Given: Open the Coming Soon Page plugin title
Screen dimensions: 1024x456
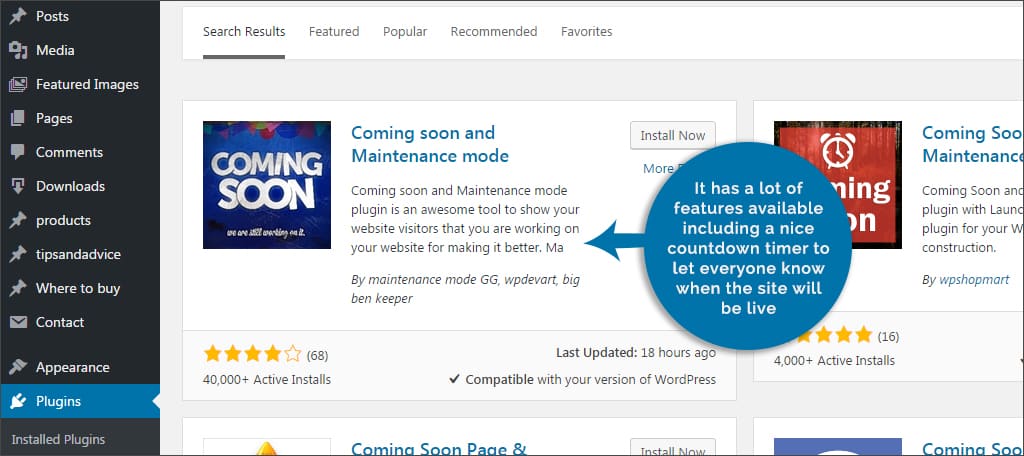Looking at the screenshot, I should pyautogui.click(x=438, y=448).
